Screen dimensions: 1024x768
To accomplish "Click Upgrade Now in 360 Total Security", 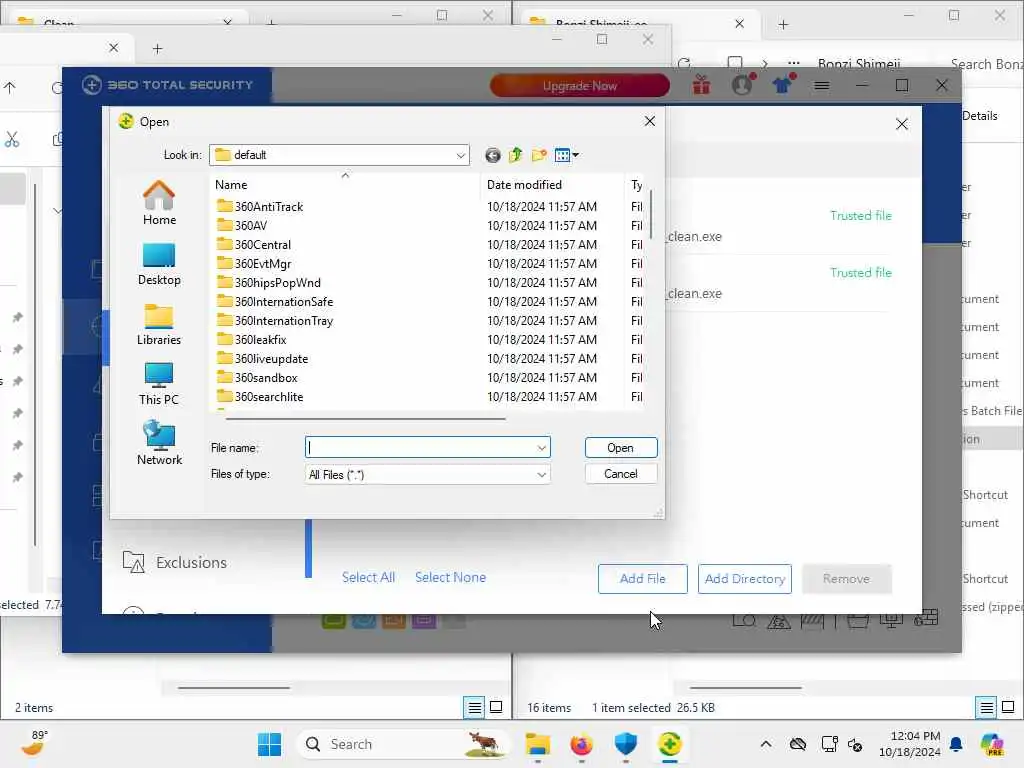I will (x=579, y=86).
